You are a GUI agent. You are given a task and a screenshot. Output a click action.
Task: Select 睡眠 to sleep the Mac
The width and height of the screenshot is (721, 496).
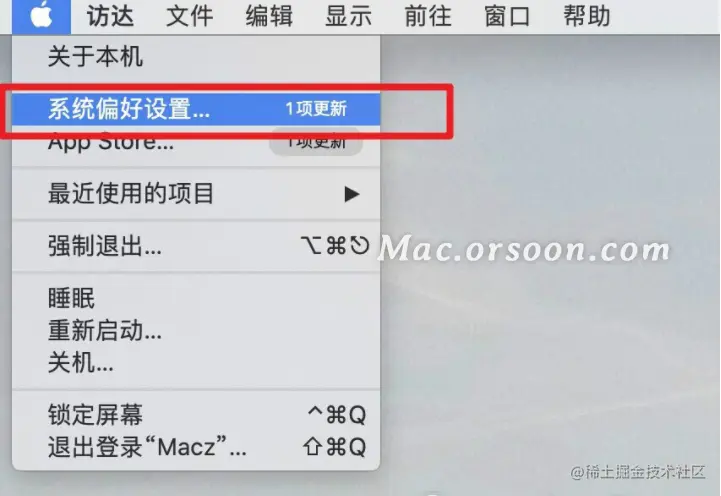click(x=196, y=298)
